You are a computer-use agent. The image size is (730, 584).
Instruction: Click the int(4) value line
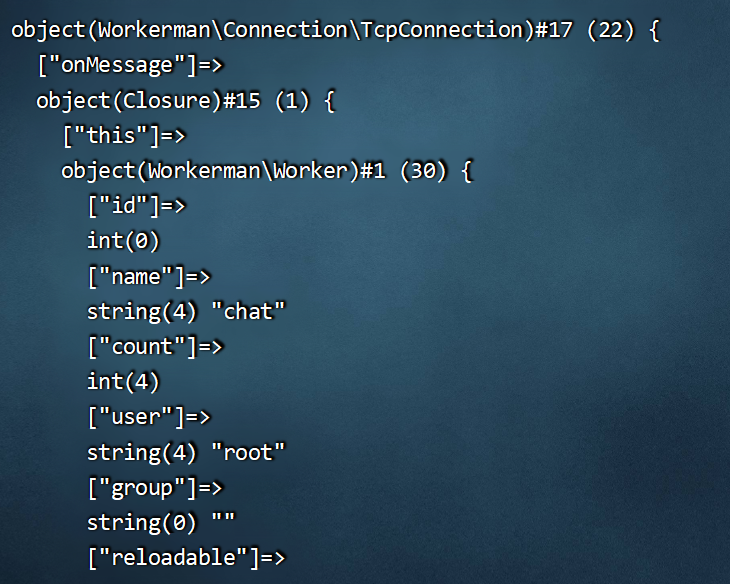pyautogui.click(x=123, y=382)
